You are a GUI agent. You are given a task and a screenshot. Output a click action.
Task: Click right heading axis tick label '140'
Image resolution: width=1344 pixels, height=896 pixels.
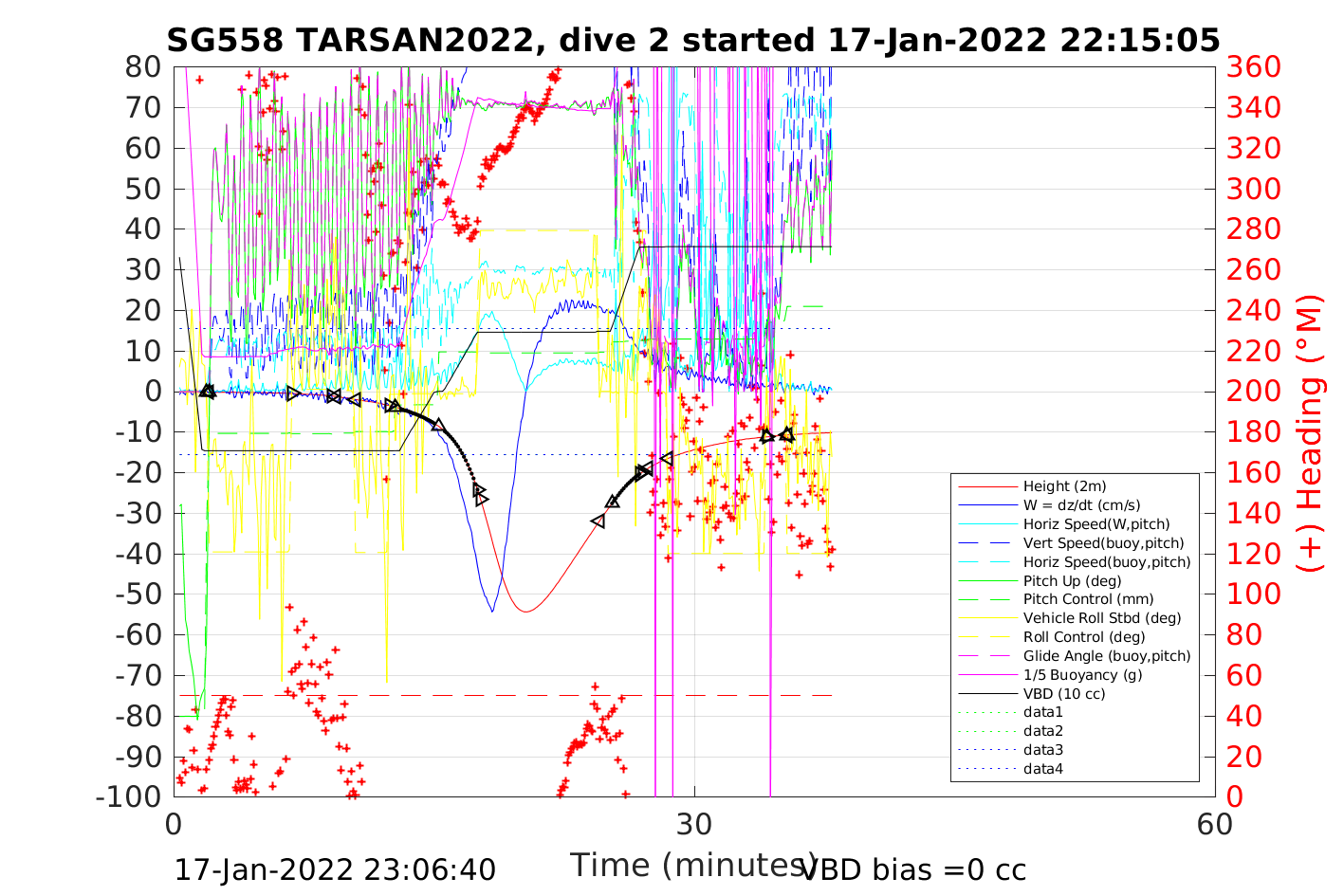1254,513
